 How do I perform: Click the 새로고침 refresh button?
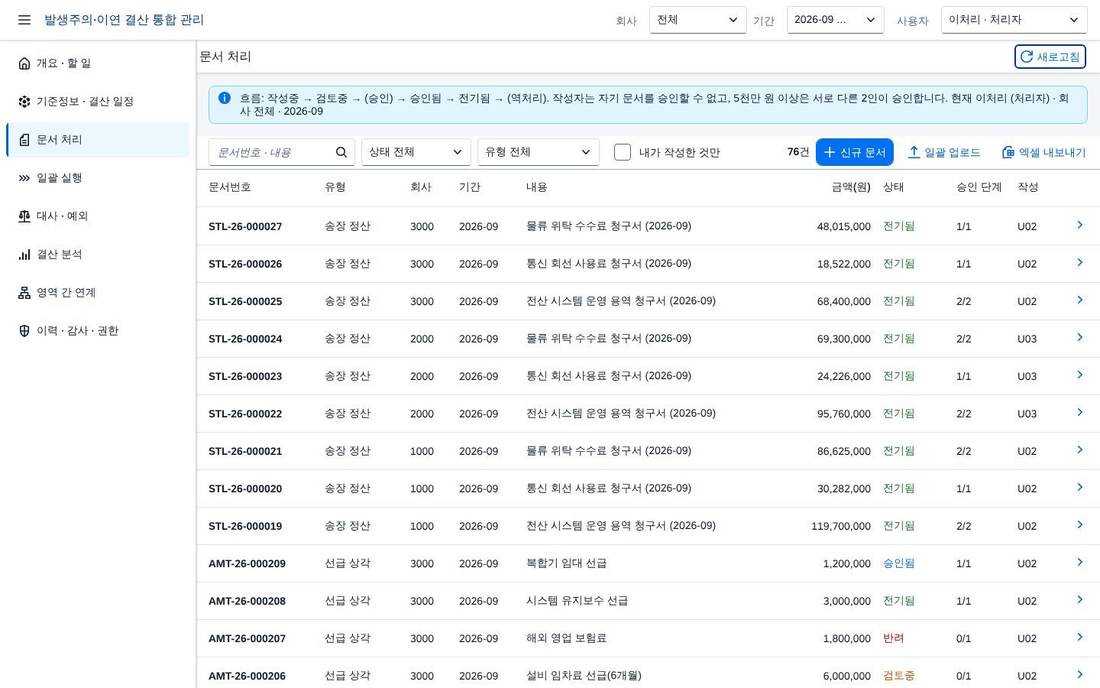click(x=1049, y=57)
